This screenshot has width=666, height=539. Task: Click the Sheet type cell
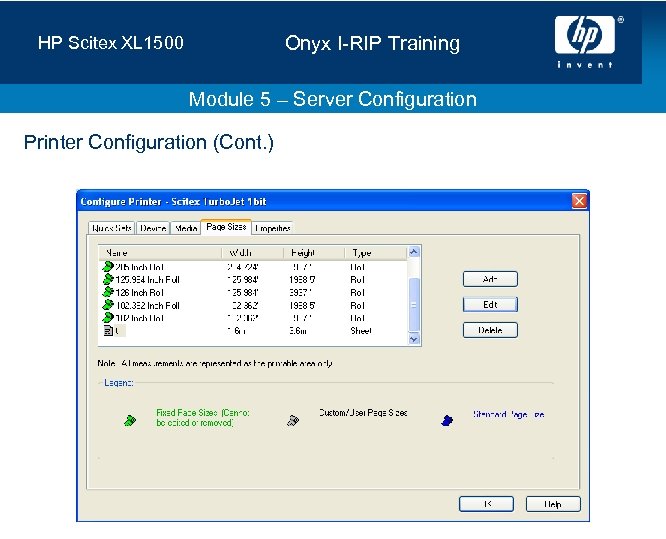(361, 331)
